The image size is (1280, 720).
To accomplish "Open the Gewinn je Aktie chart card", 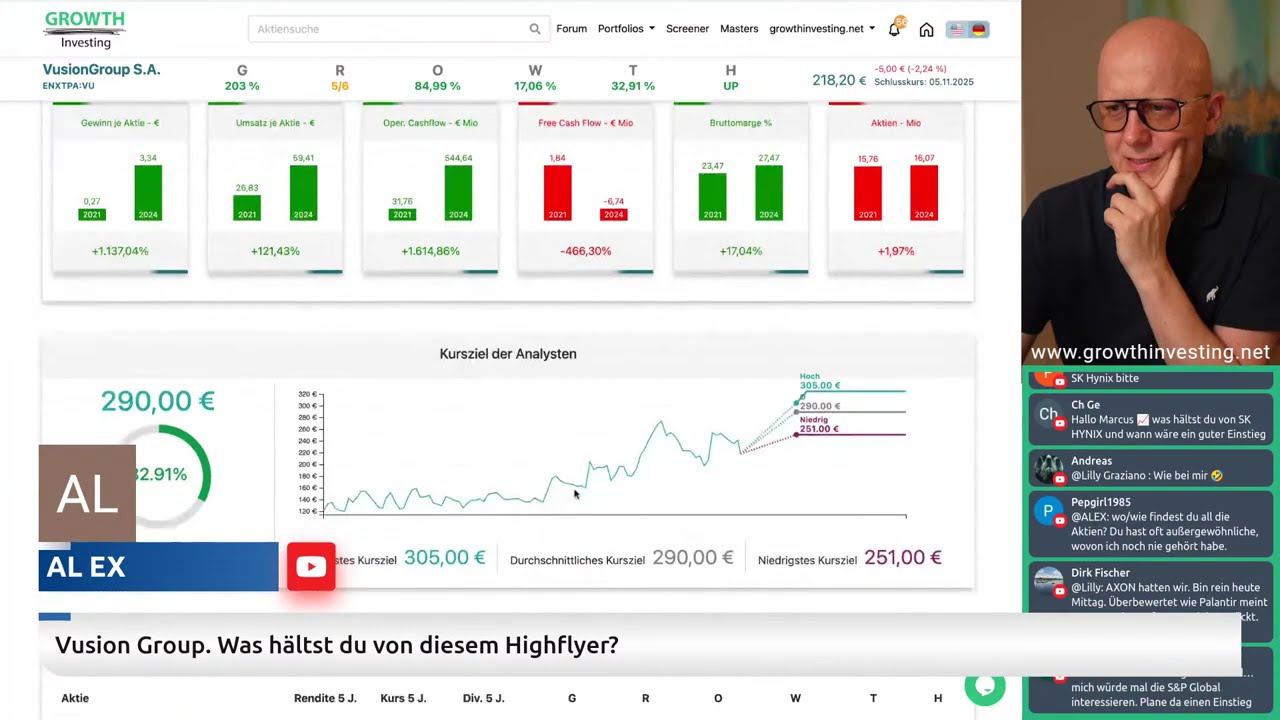I will 120,187.
